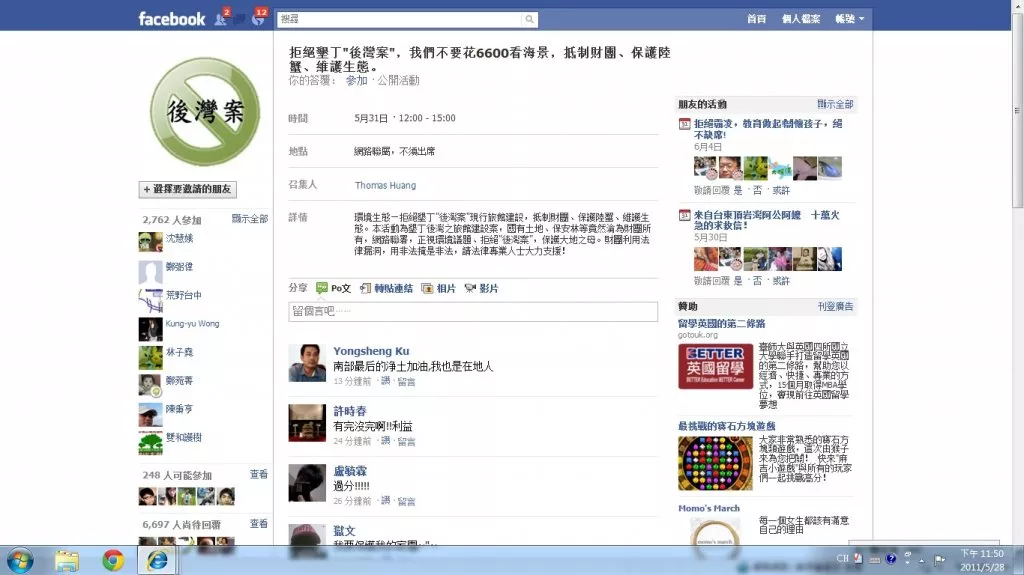Click the search magnifier icon
The width and height of the screenshot is (1024, 575).
(x=530, y=19)
